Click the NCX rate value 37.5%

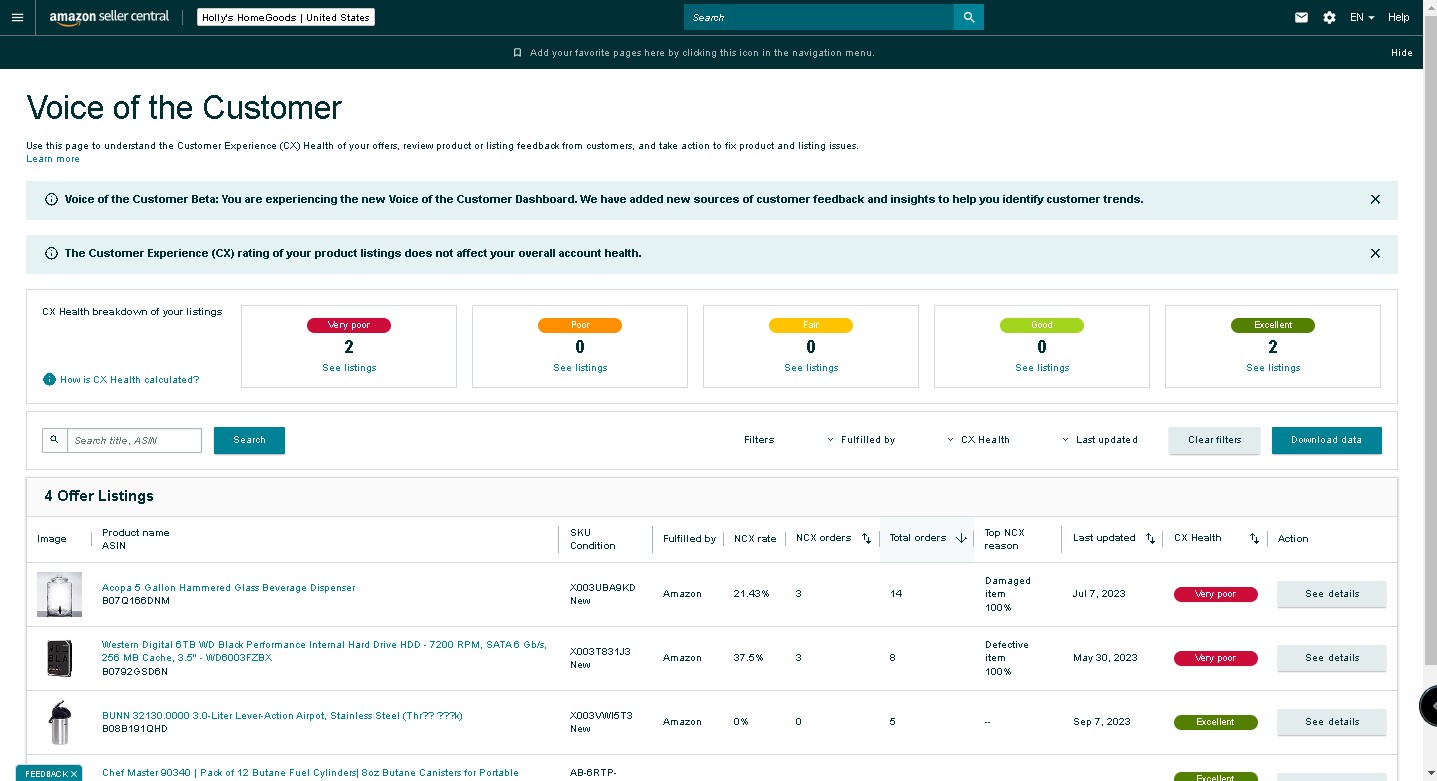coord(749,658)
